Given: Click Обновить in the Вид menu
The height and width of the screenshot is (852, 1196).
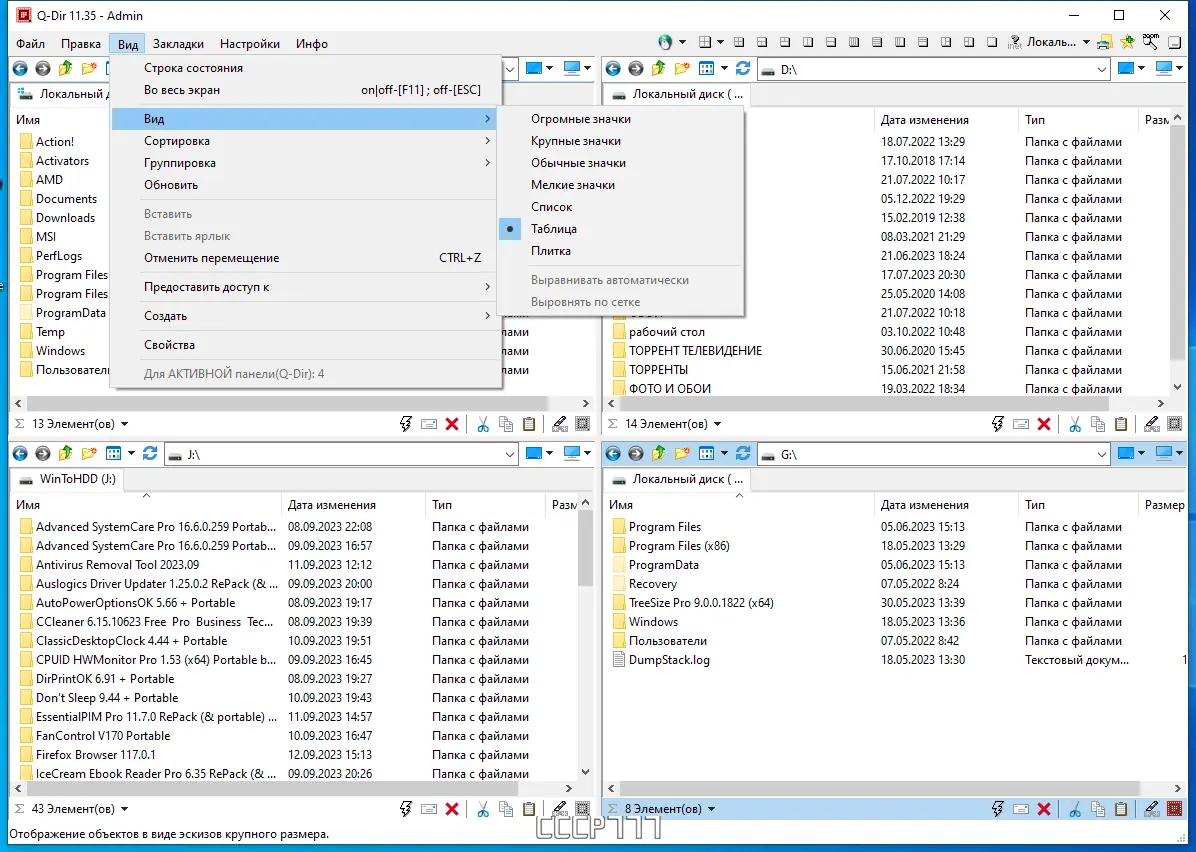Looking at the screenshot, I should point(305,185).
